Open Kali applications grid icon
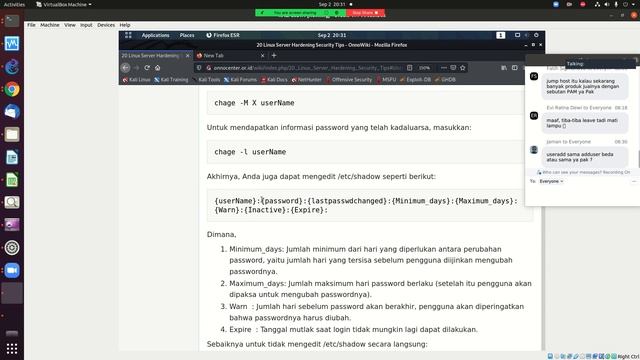Viewport: 640px width, 360px height. tap(128, 36)
